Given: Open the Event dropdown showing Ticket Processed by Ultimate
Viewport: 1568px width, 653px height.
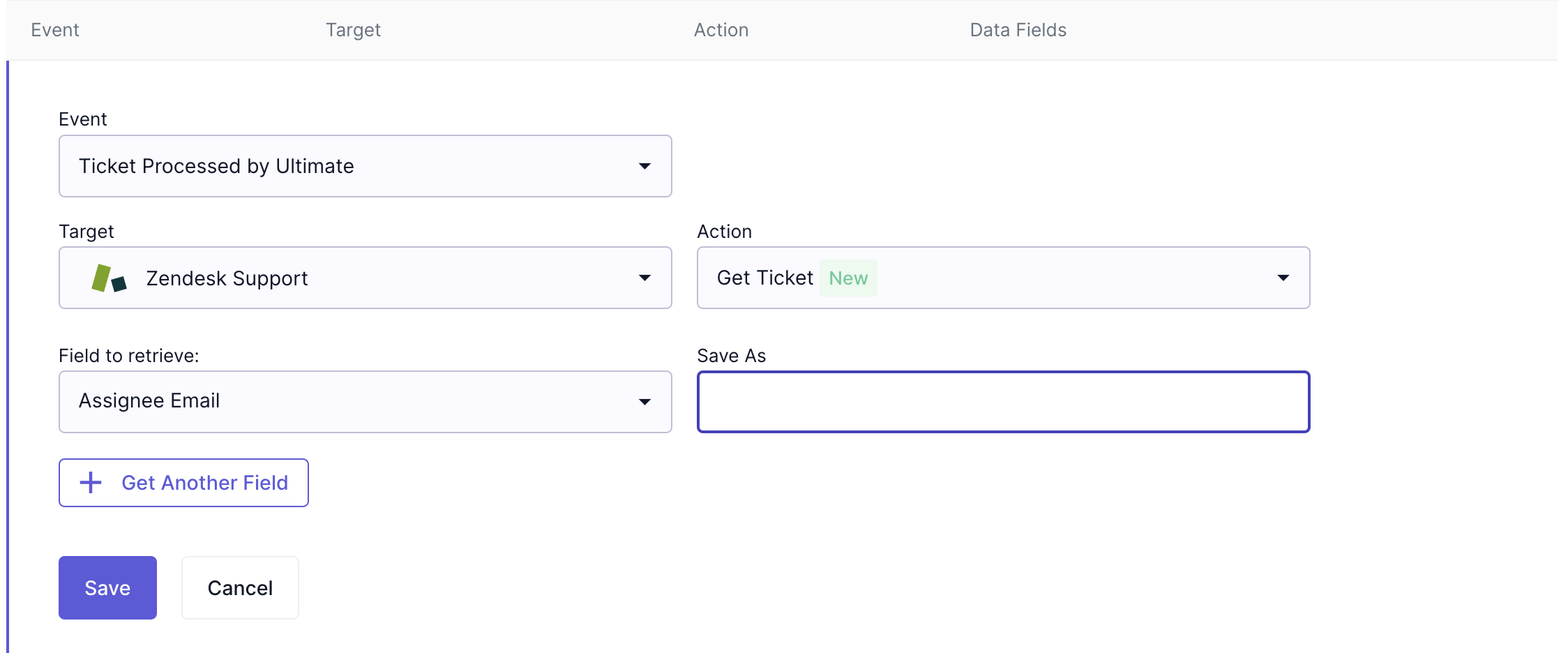Looking at the screenshot, I should pos(365,166).
